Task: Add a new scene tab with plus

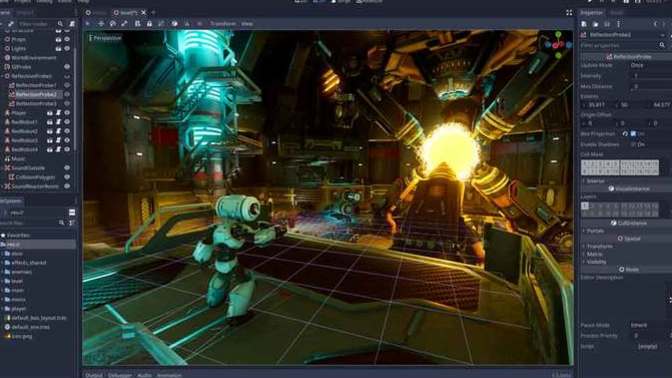Action: tap(153, 12)
